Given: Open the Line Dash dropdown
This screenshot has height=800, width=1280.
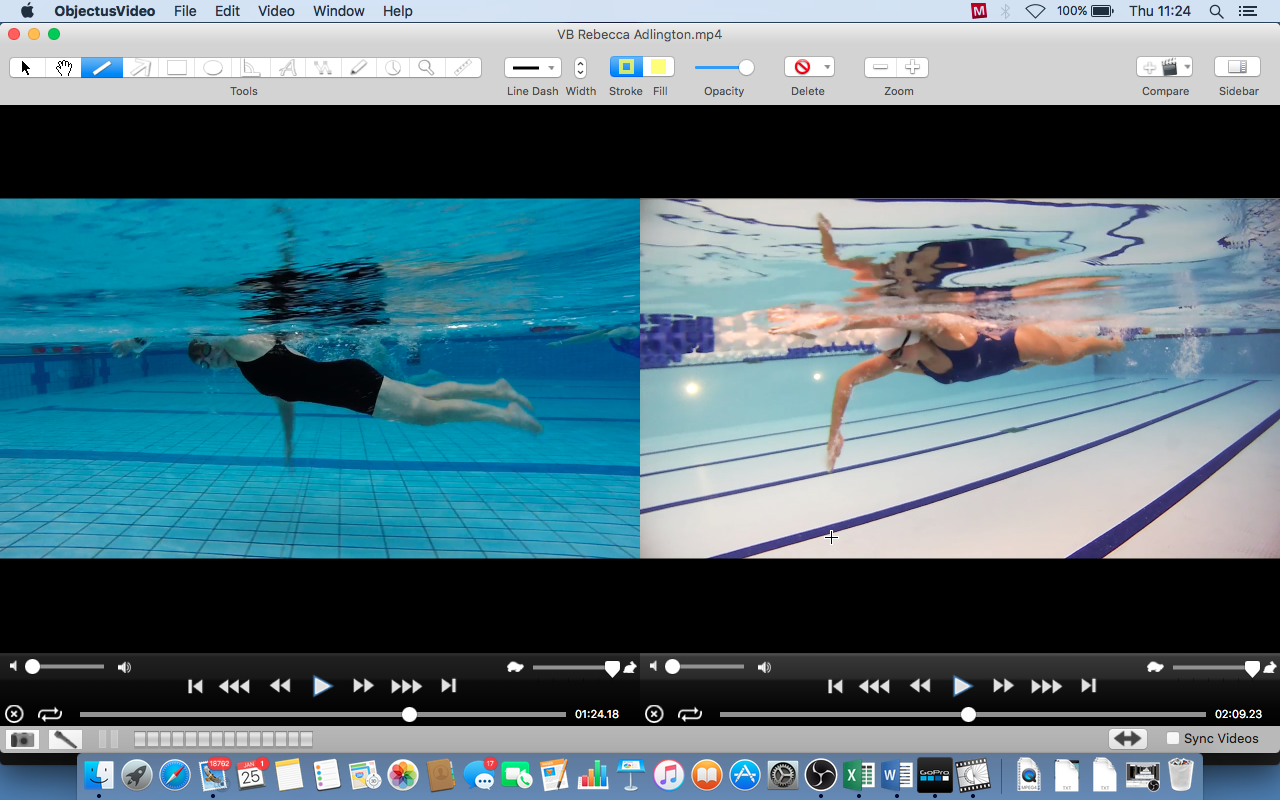Looking at the screenshot, I should 532,68.
